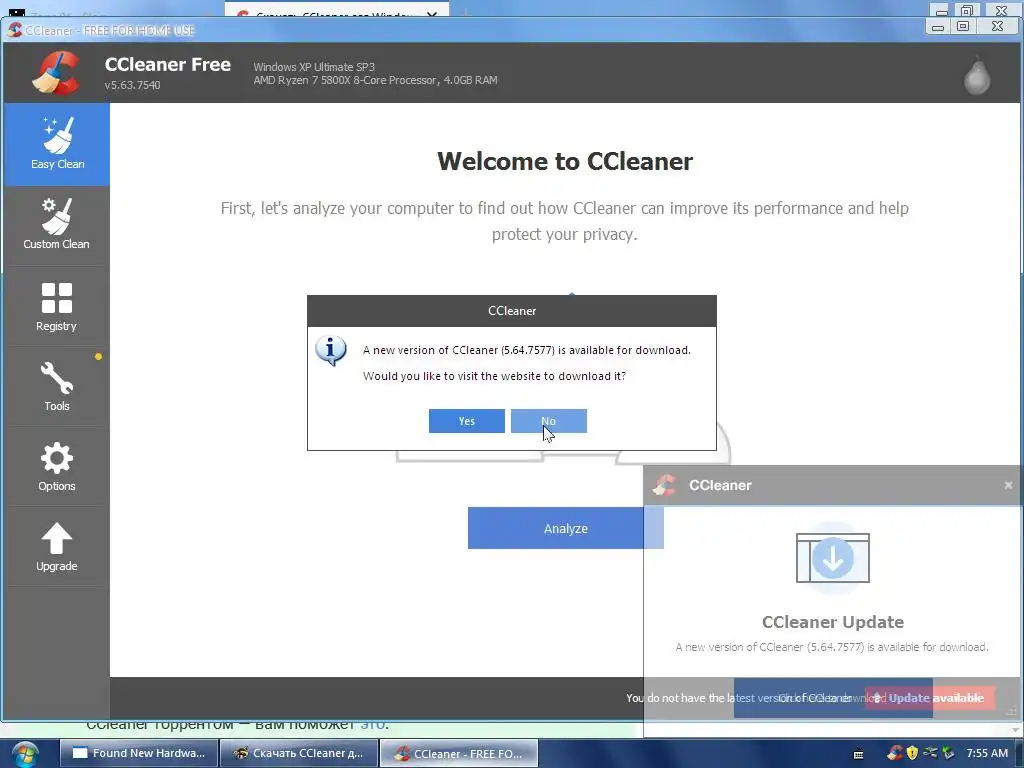This screenshot has height=768, width=1024.
Task: Switch to Found New Hardware taskbar item
Action: (138, 753)
